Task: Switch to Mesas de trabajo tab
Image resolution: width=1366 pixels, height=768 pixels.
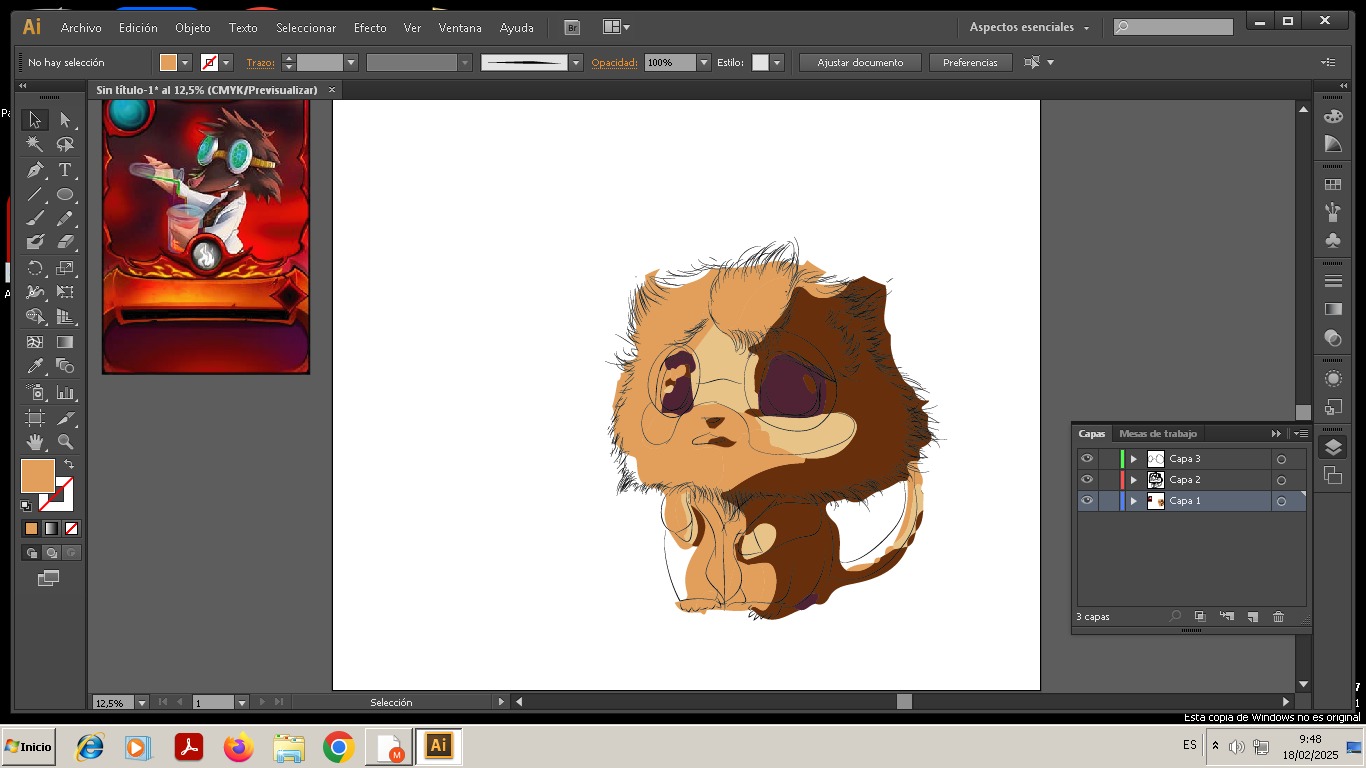Action: click(x=1158, y=434)
